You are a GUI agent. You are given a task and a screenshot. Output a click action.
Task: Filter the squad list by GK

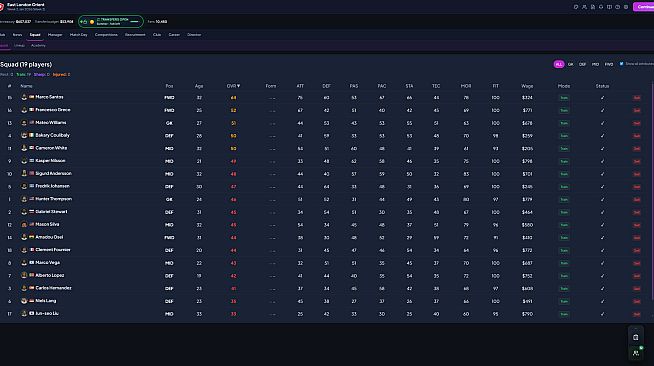coord(571,64)
